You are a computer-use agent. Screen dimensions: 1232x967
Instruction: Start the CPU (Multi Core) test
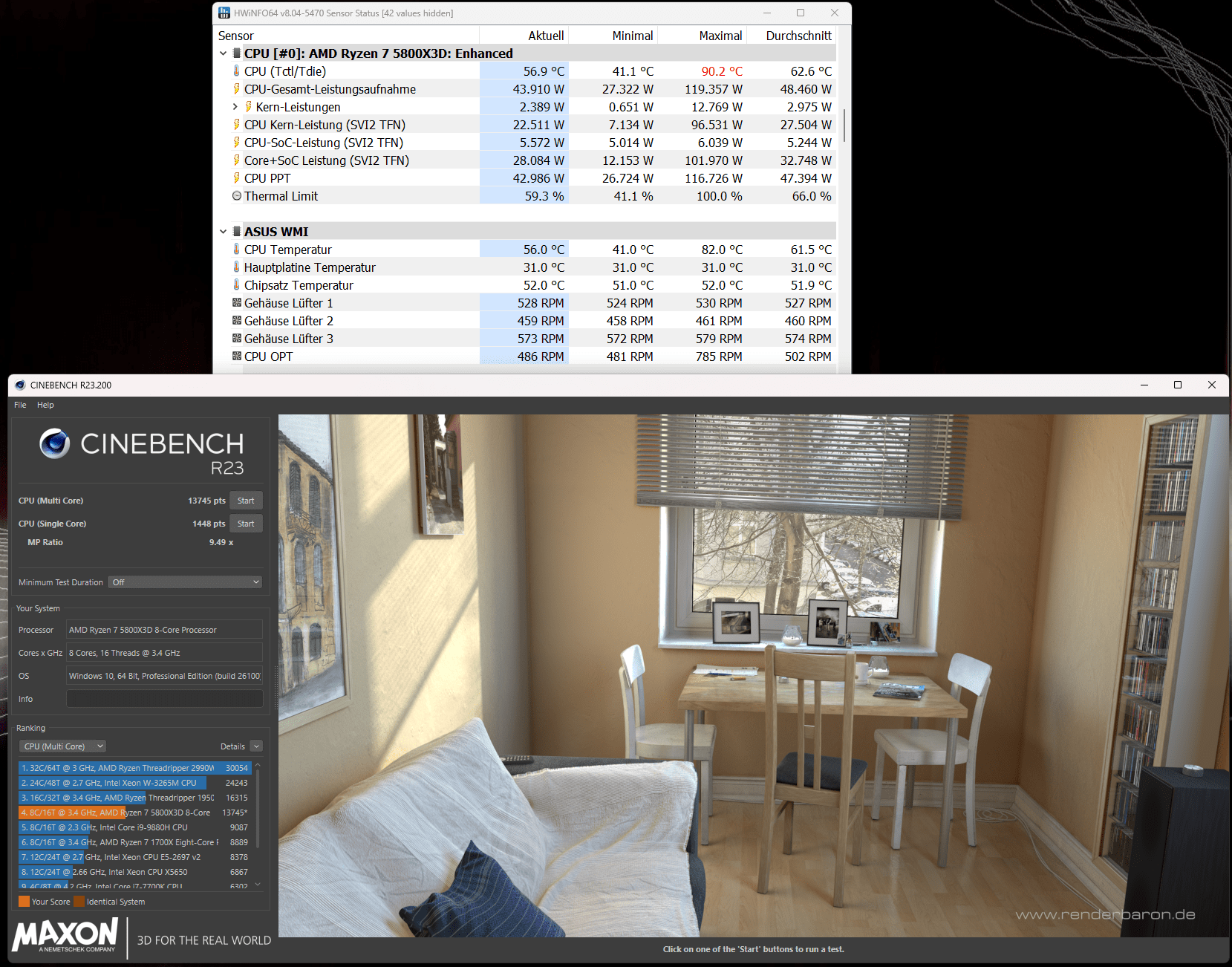point(246,501)
